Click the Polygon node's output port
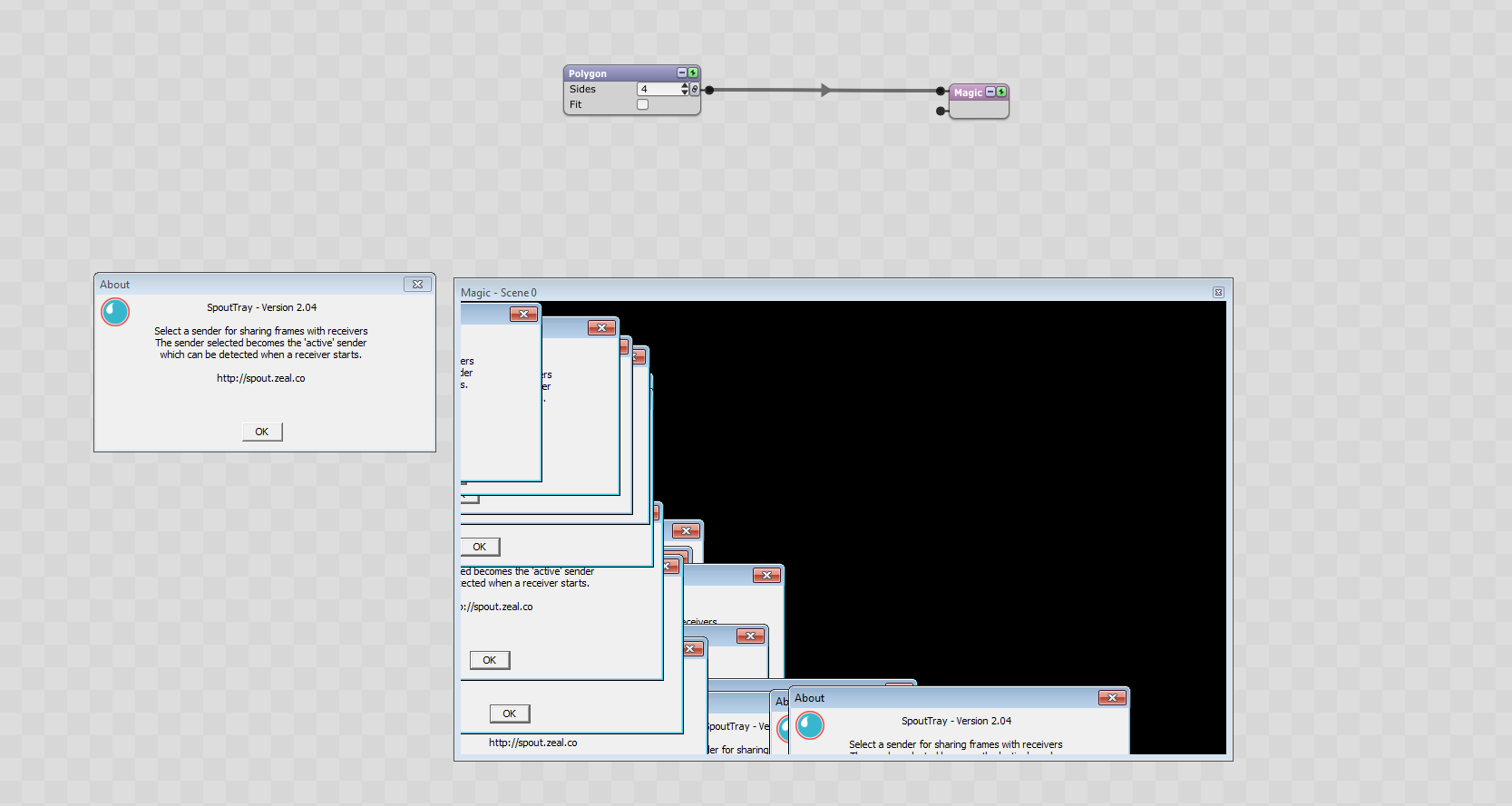Screen dimensions: 1512x806 [709, 90]
